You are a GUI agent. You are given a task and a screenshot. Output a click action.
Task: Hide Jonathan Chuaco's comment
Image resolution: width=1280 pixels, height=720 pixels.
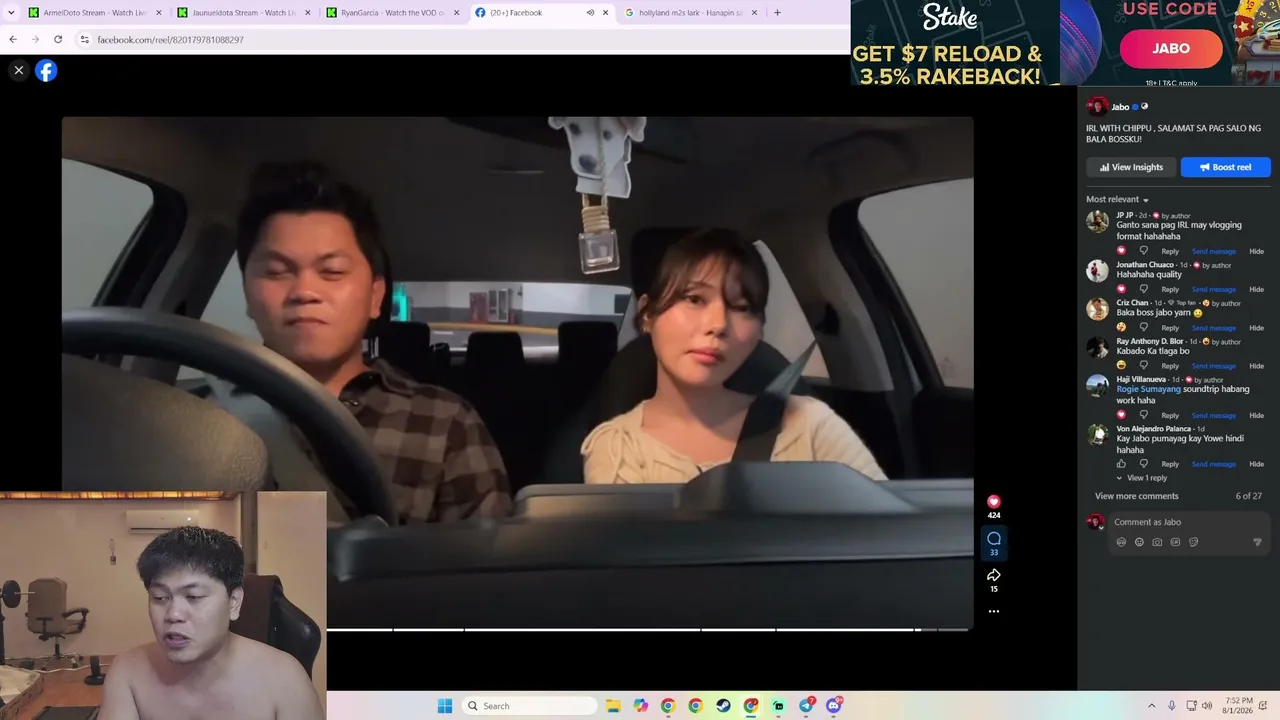click(1256, 289)
